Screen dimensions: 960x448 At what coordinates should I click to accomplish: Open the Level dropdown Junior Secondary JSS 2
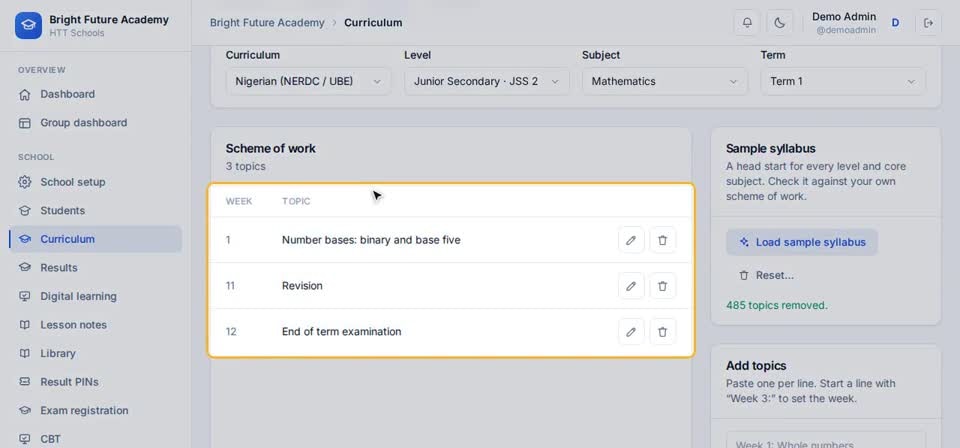click(x=487, y=81)
